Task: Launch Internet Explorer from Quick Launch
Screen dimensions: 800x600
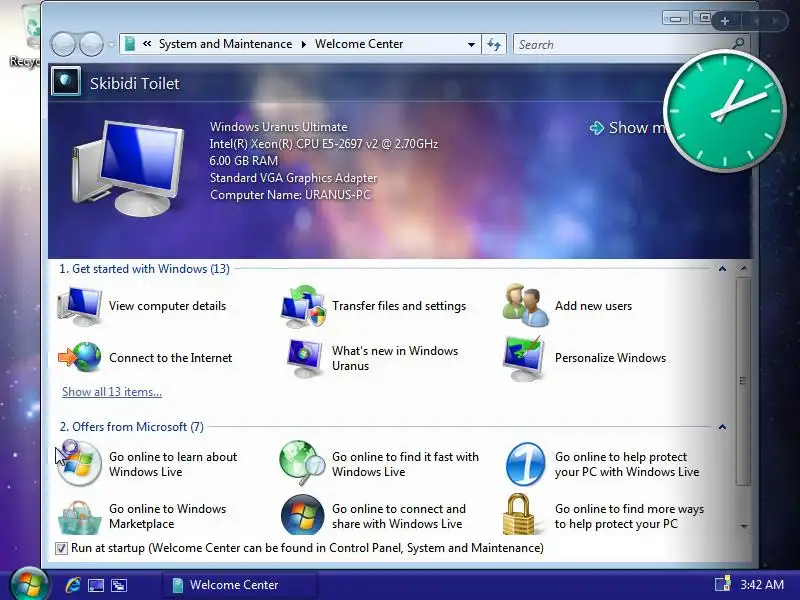Action: coord(72,585)
